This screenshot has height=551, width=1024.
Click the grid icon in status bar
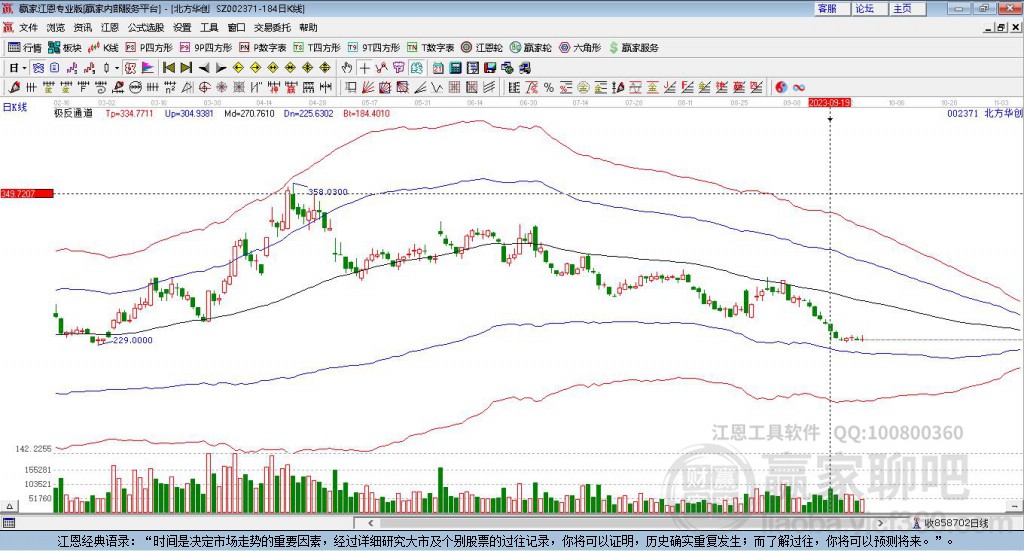click(8, 523)
